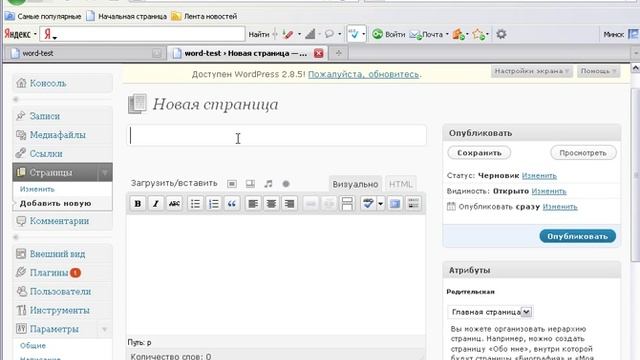Click the add image media icon
Image resolution: width=640 pixels, height=360 pixels.
coord(232,184)
